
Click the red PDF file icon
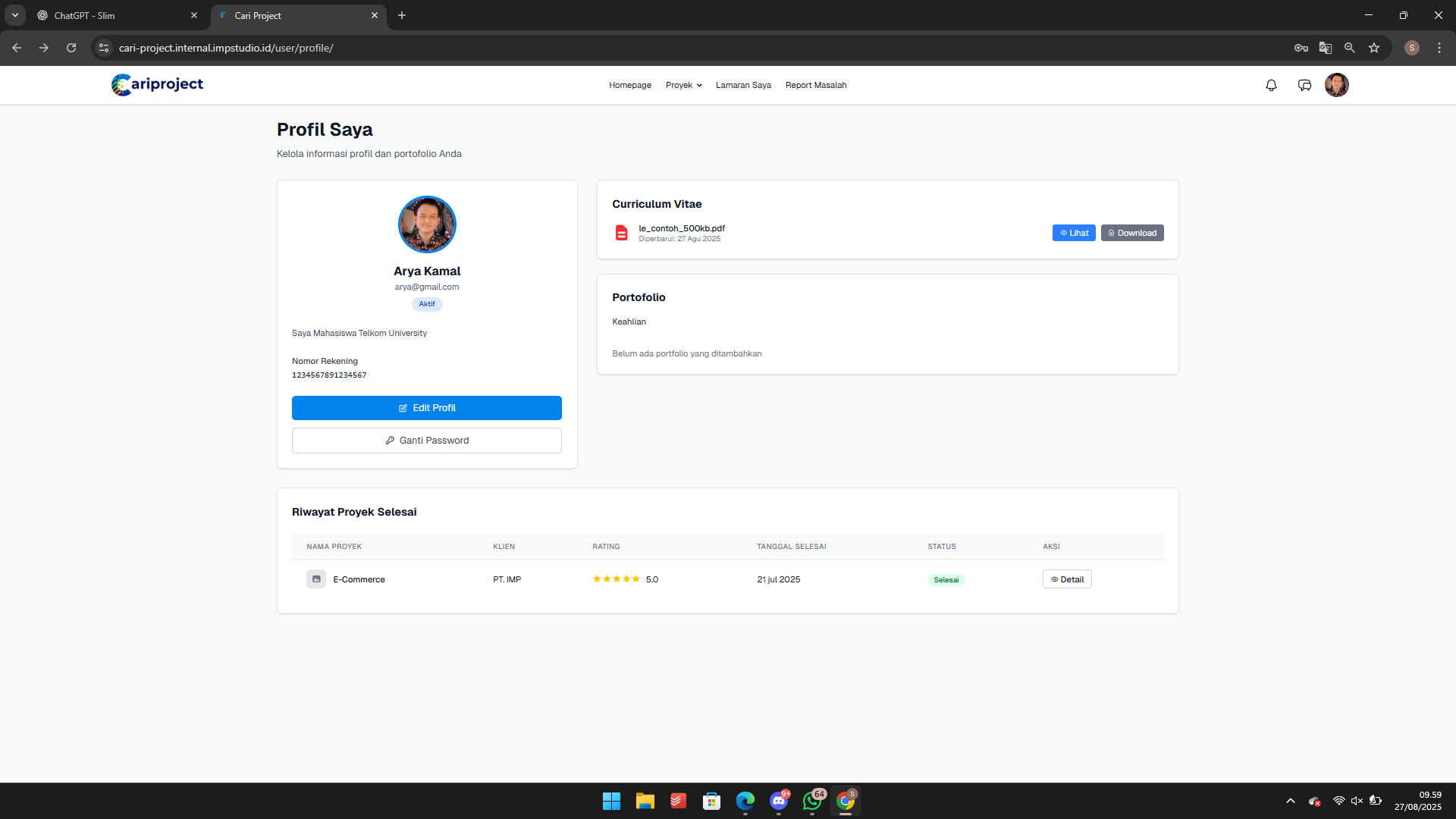[621, 233]
